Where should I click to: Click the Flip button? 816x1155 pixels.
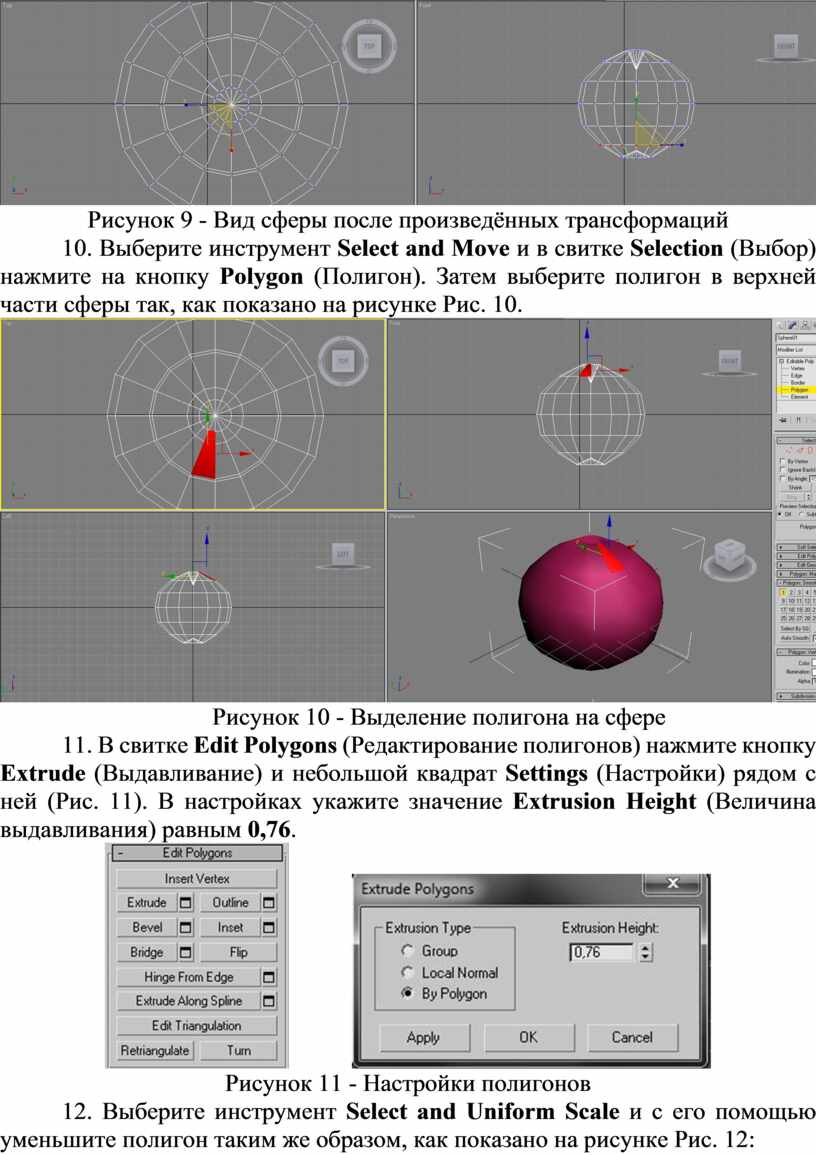[238, 952]
